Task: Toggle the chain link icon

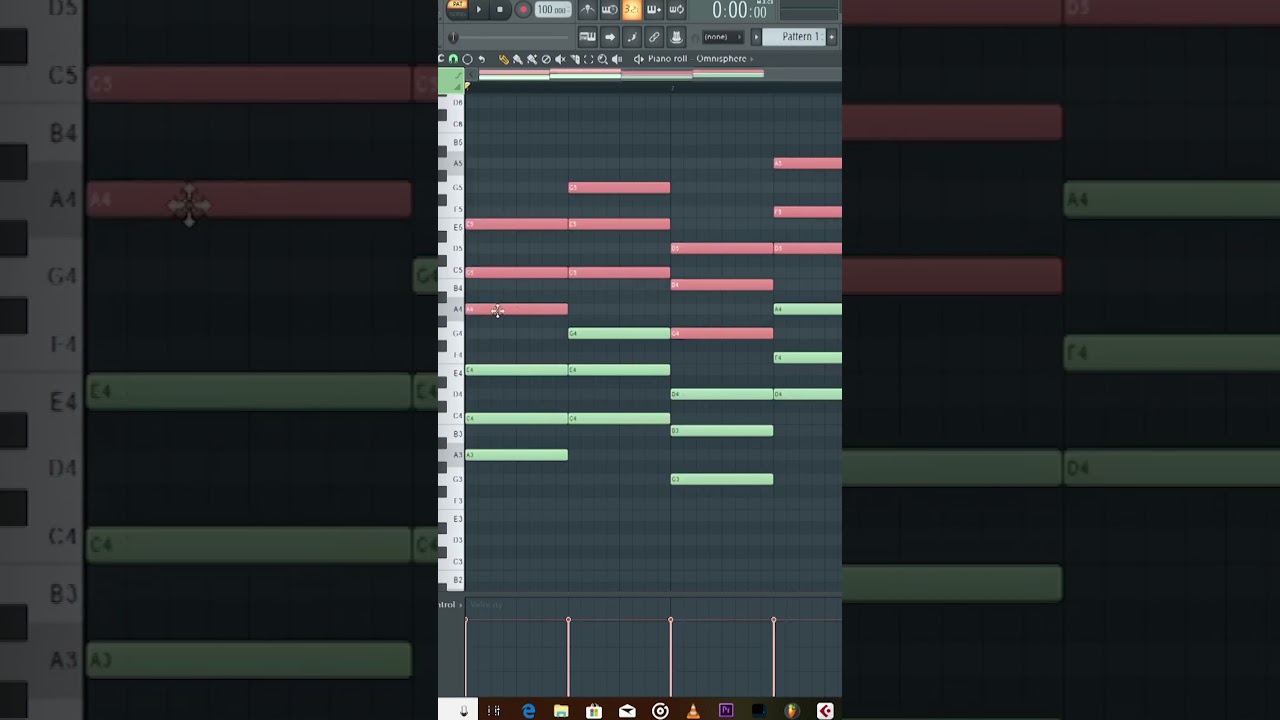Action: (x=654, y=37)
